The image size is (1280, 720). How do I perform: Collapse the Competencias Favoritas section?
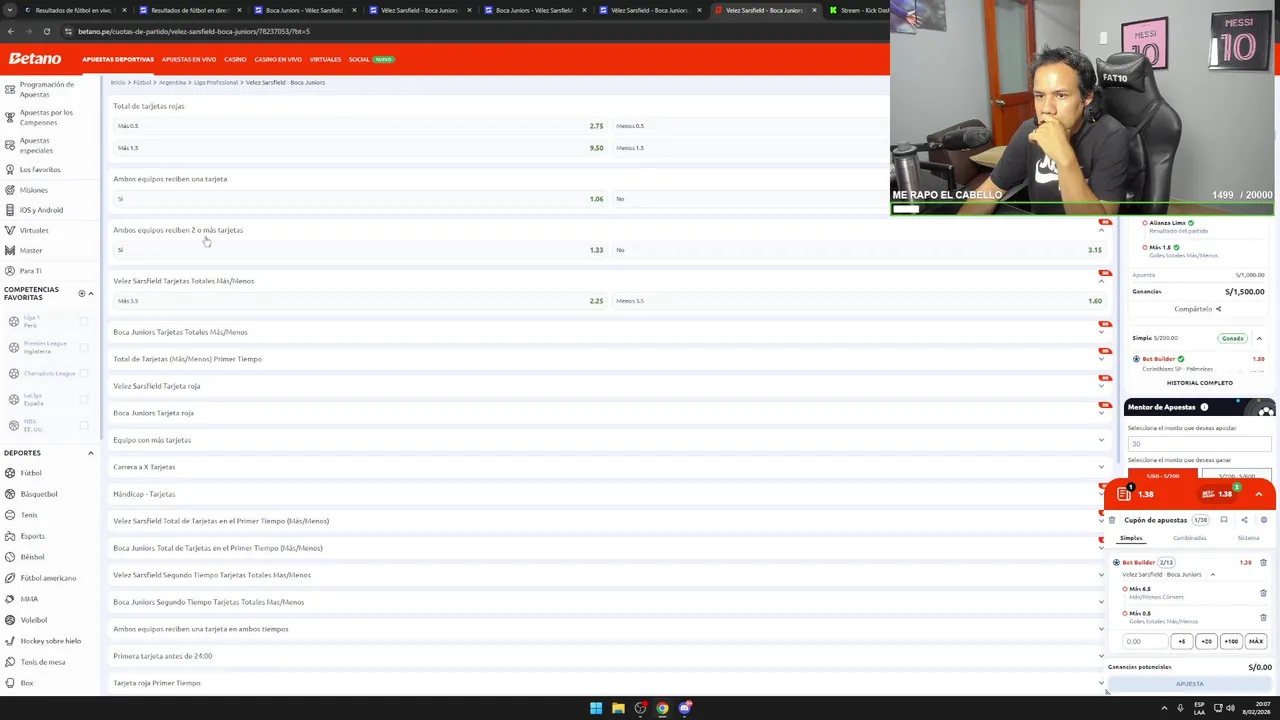click(91, 294)
